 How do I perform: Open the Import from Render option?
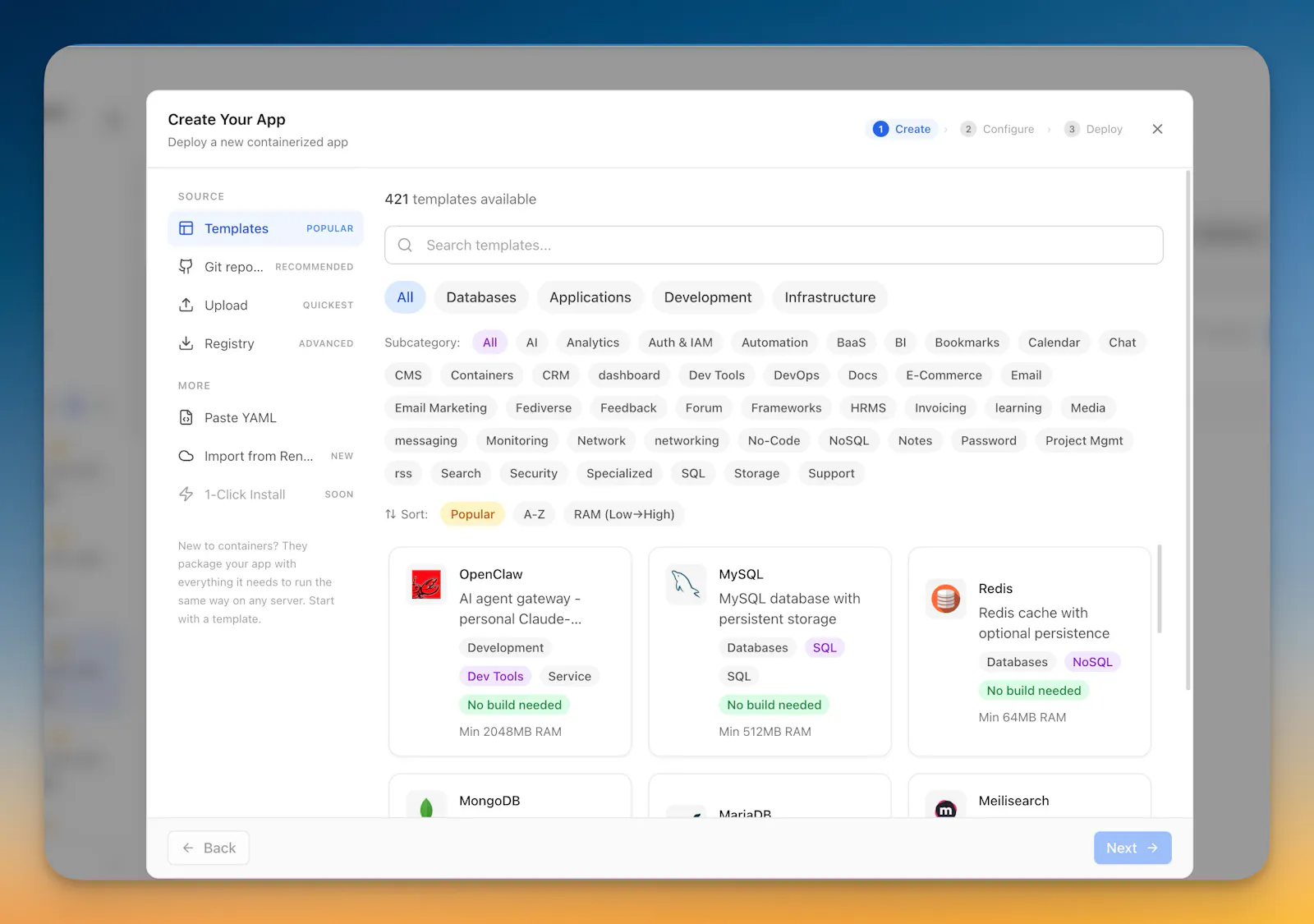point(265,456)
